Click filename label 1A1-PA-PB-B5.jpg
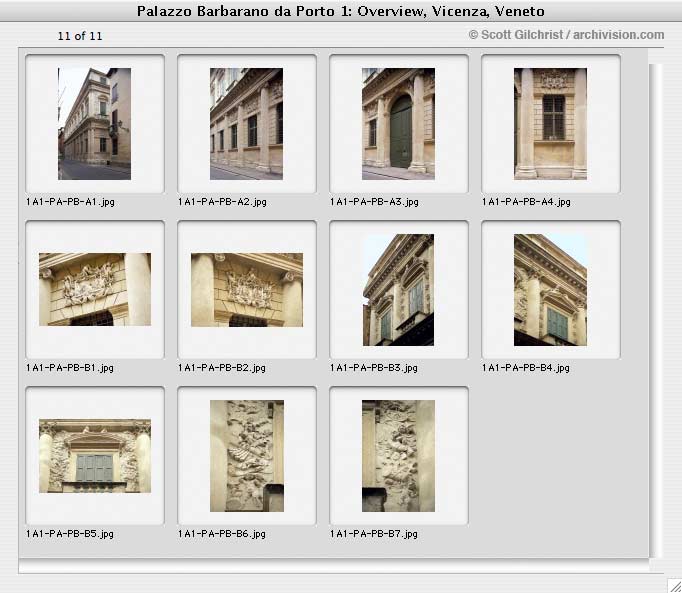The image size is (682, 593). pos(70,533)
